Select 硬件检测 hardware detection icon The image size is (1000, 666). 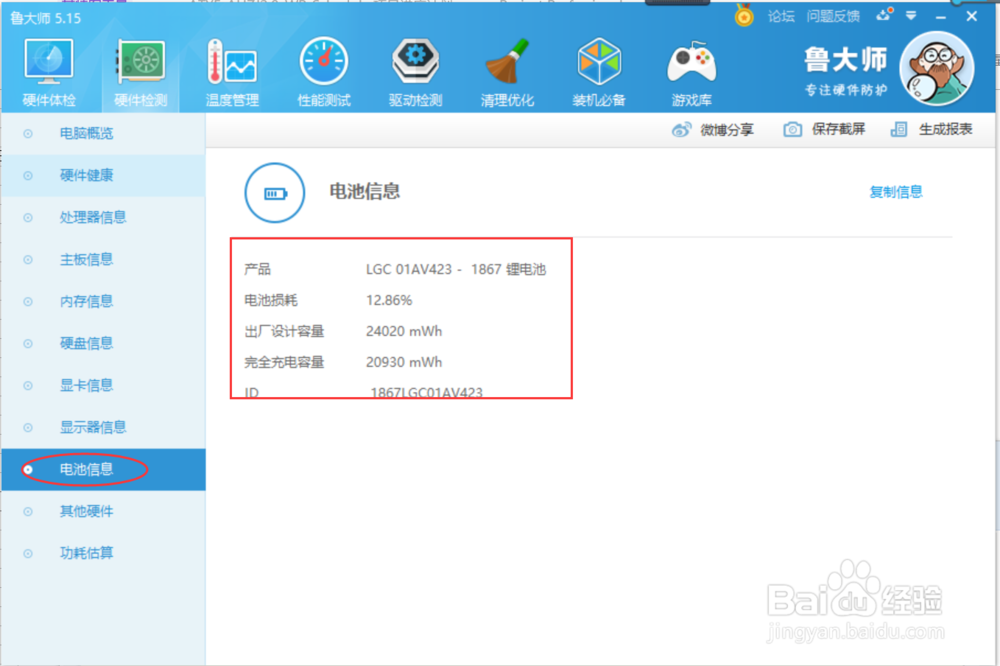point(140,72)
